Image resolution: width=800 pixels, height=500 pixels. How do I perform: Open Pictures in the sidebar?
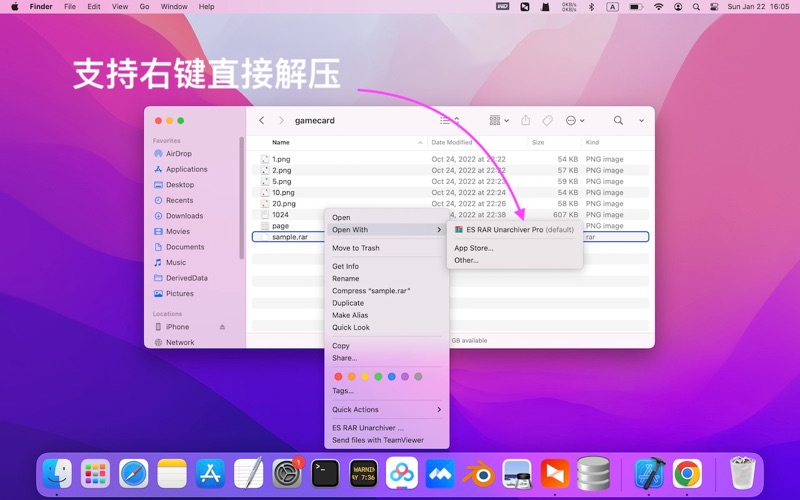173,294
